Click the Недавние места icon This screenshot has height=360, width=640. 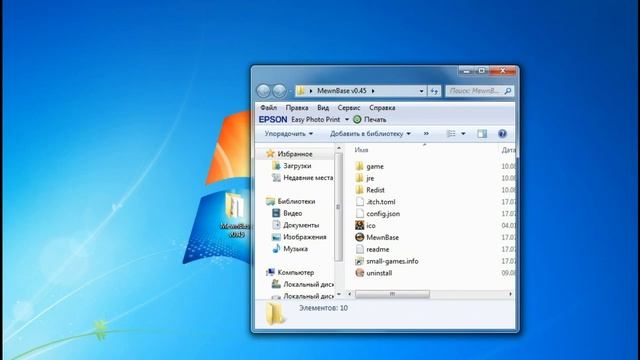[276, 178]
